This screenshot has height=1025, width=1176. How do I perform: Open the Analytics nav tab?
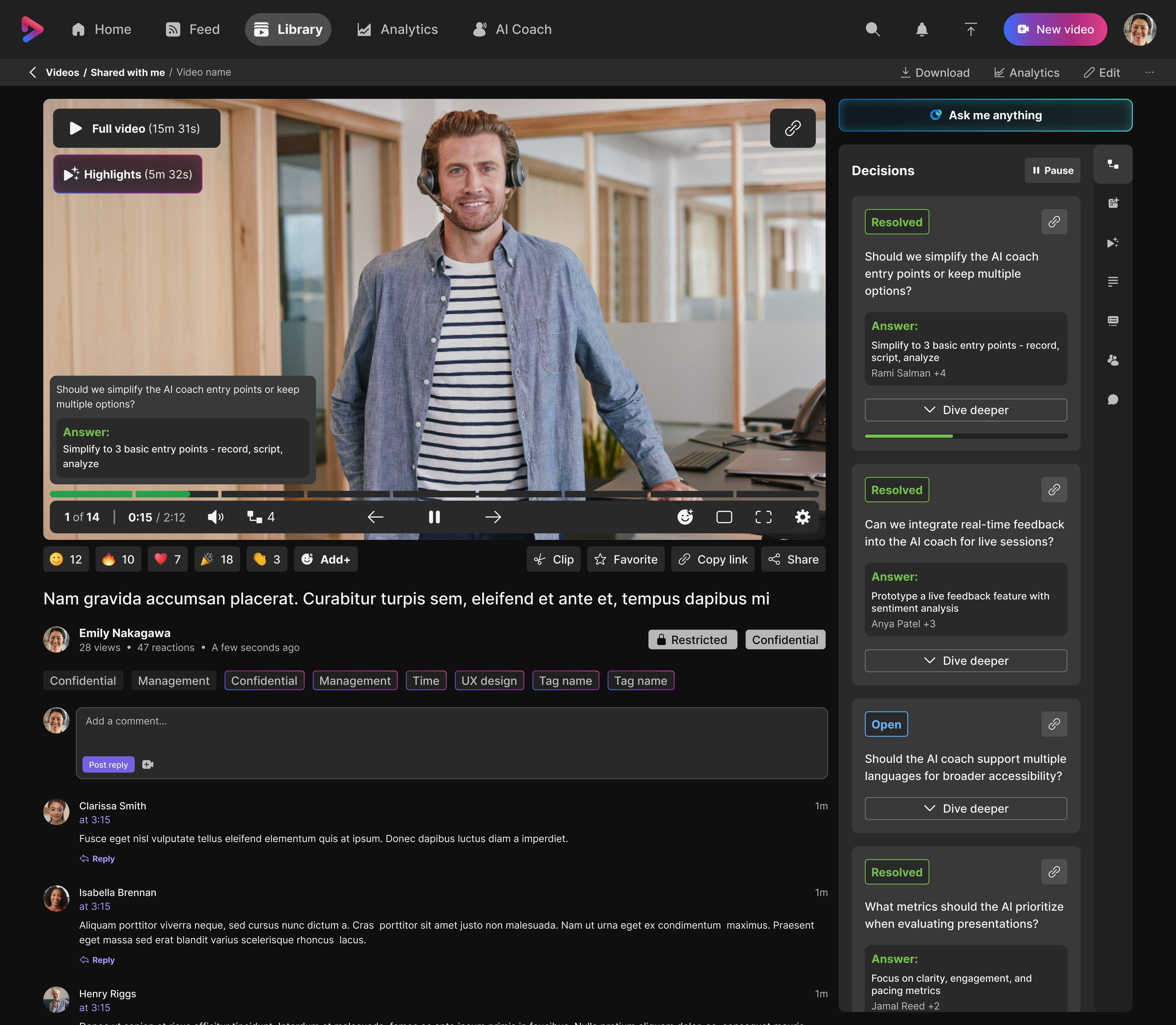(398, 29)
